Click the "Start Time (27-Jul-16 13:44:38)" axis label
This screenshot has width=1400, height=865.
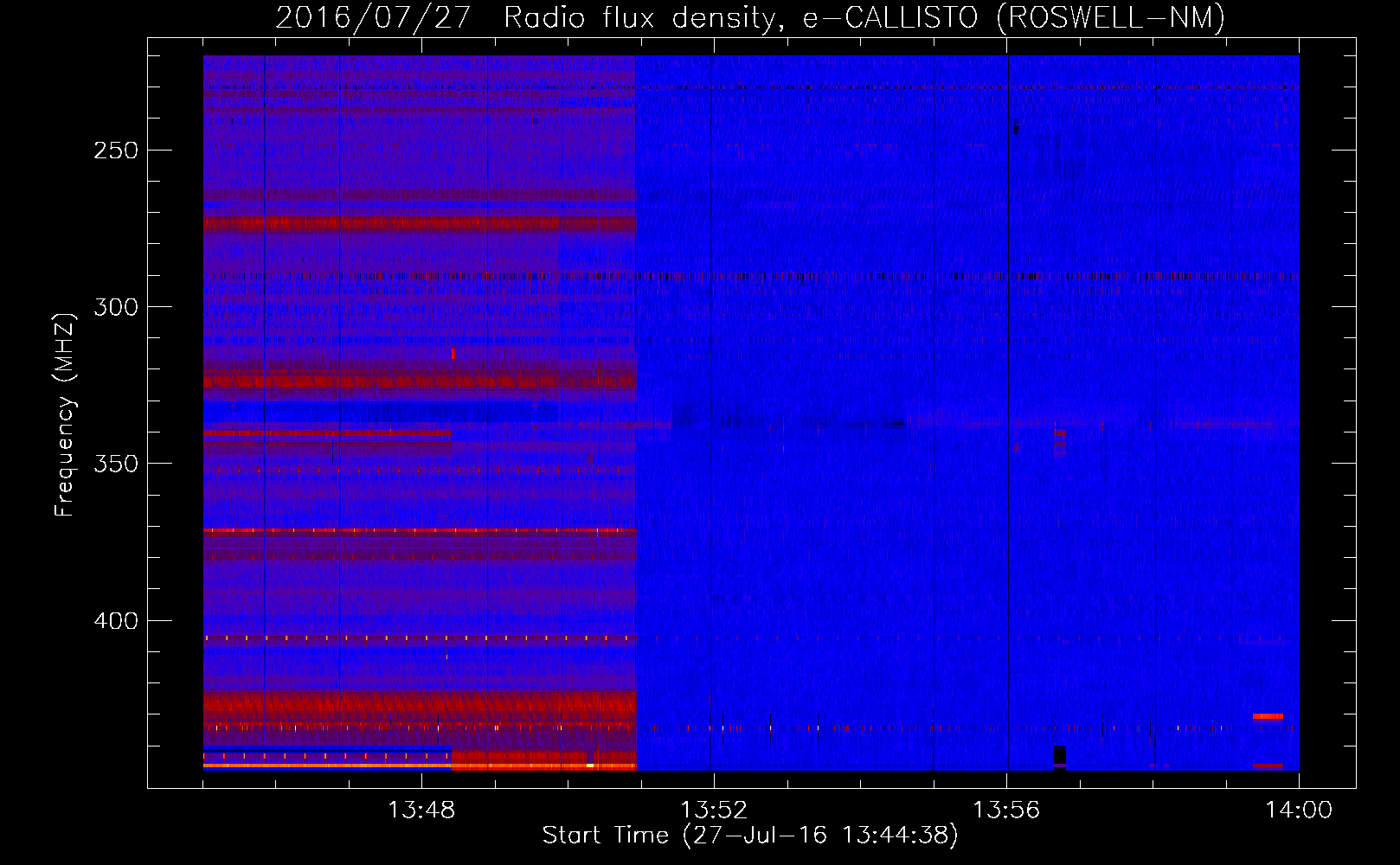[750, 836]
